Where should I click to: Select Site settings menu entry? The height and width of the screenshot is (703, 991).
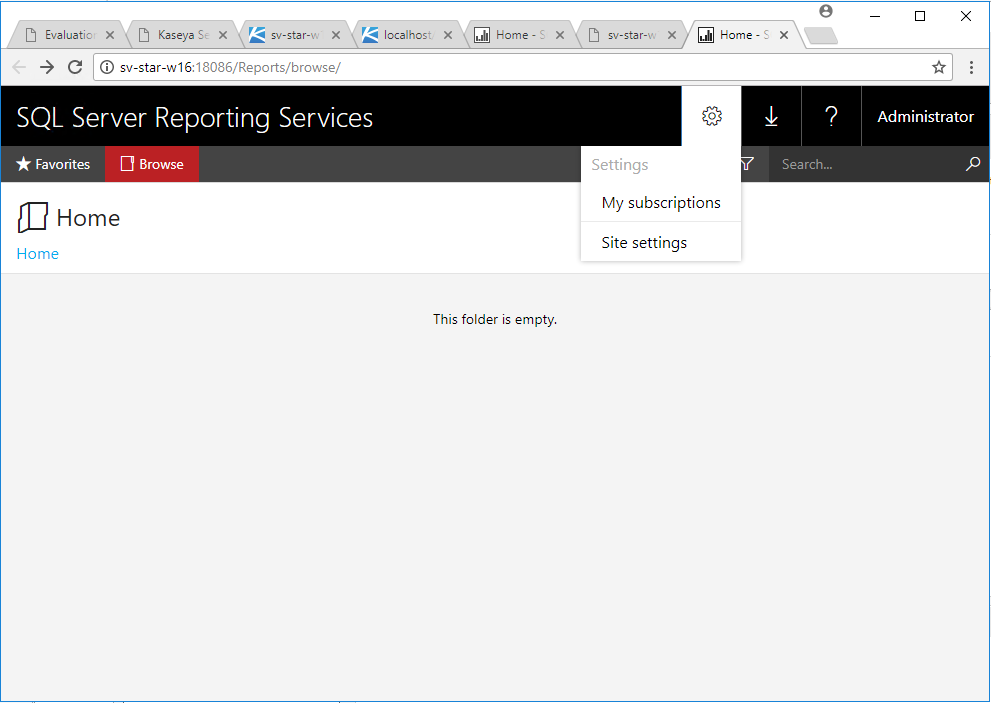(661, 242)
